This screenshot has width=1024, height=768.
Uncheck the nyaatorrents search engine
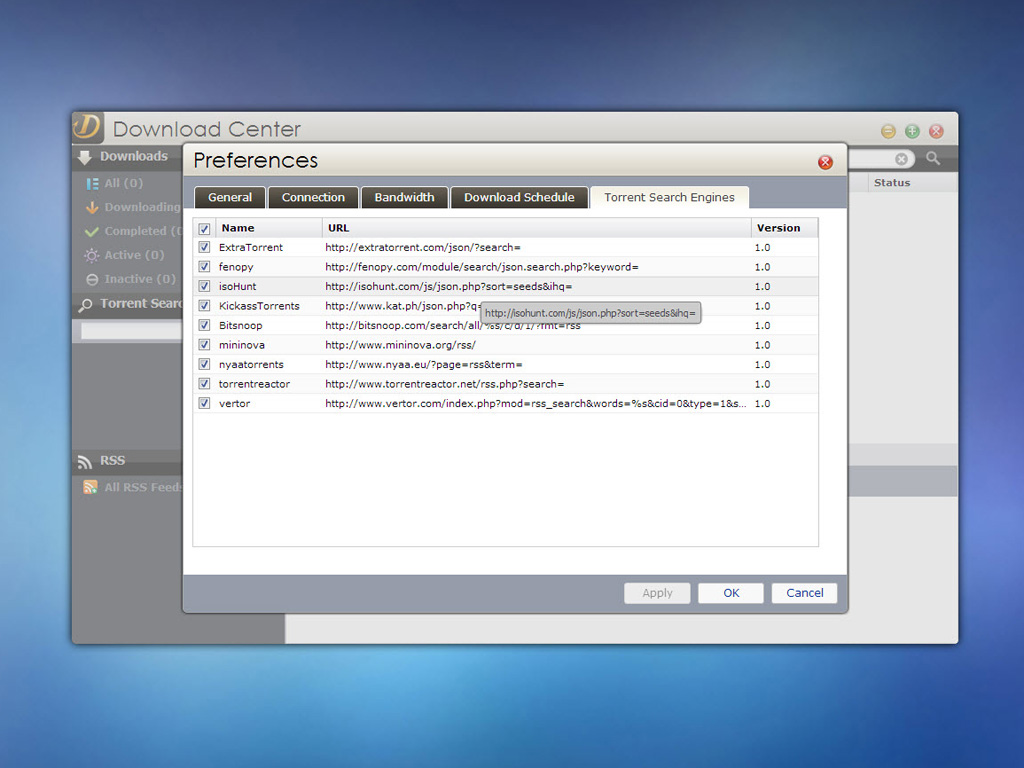204,364
